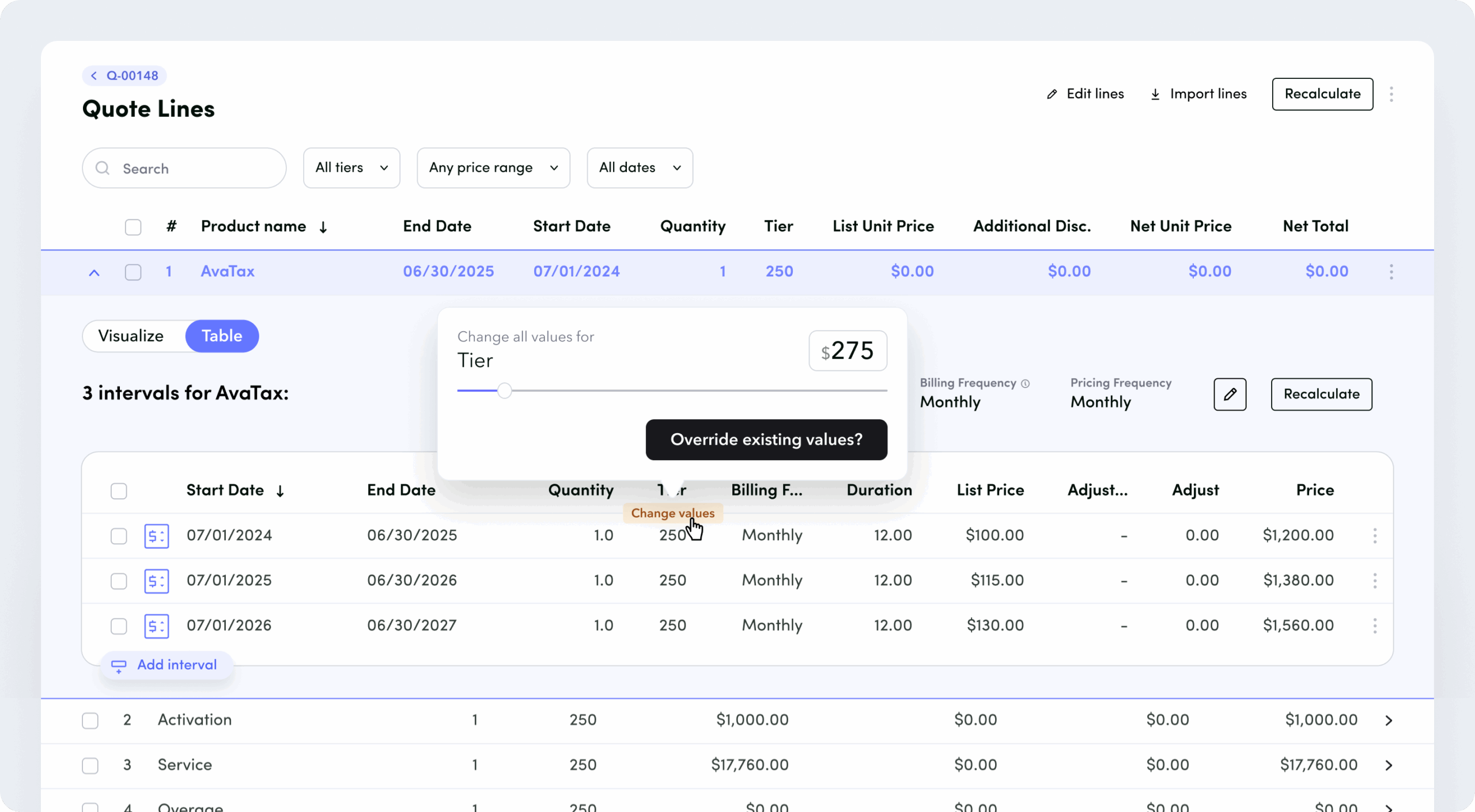Open menu for the $1,560.00 interval
The height and width of the screenshot is (812, 1475).
point(1375,625)
